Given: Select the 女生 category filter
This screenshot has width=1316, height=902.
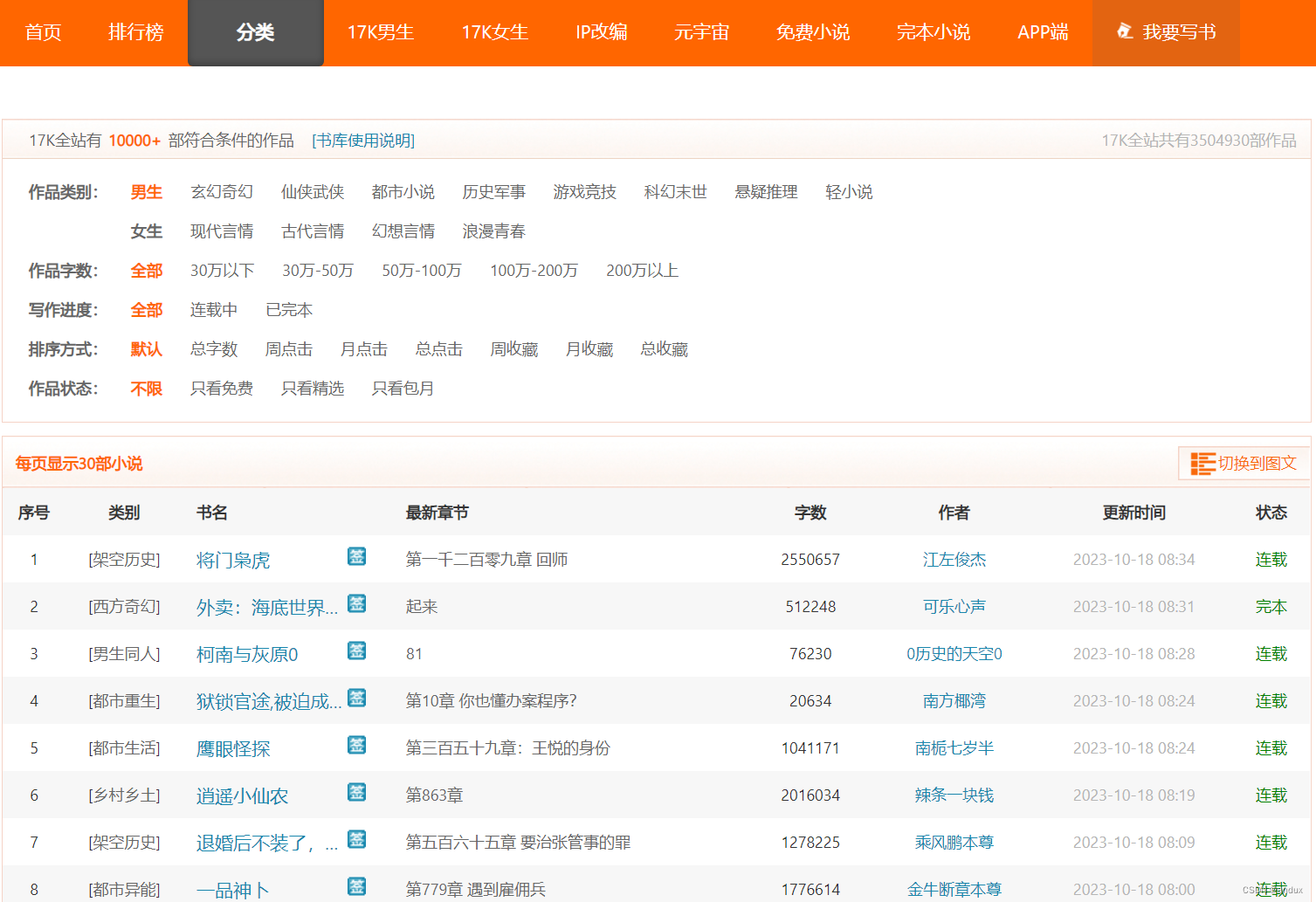Looking at the screenshot, I should click(147, 231).
